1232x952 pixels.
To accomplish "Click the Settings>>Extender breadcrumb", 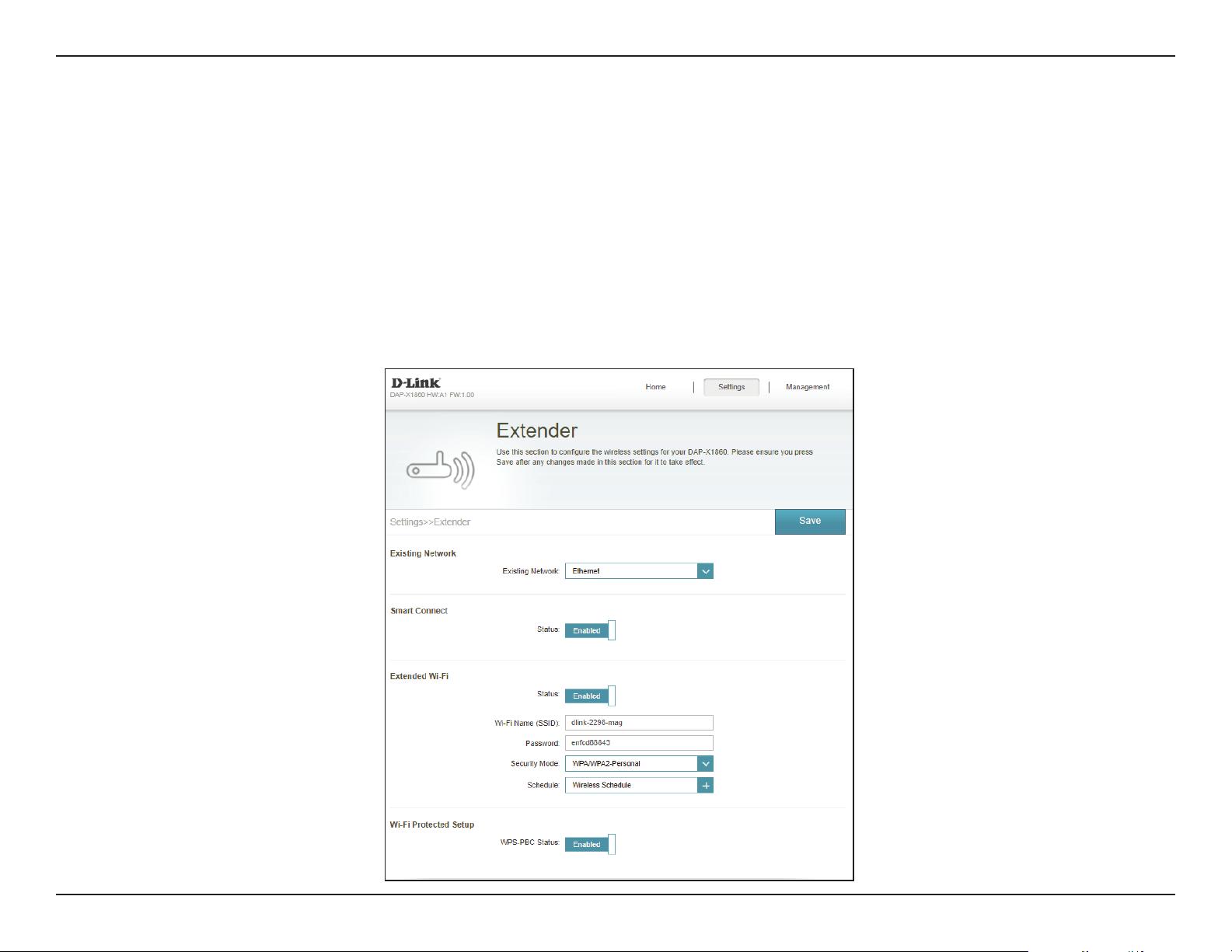I will (430, 522).
